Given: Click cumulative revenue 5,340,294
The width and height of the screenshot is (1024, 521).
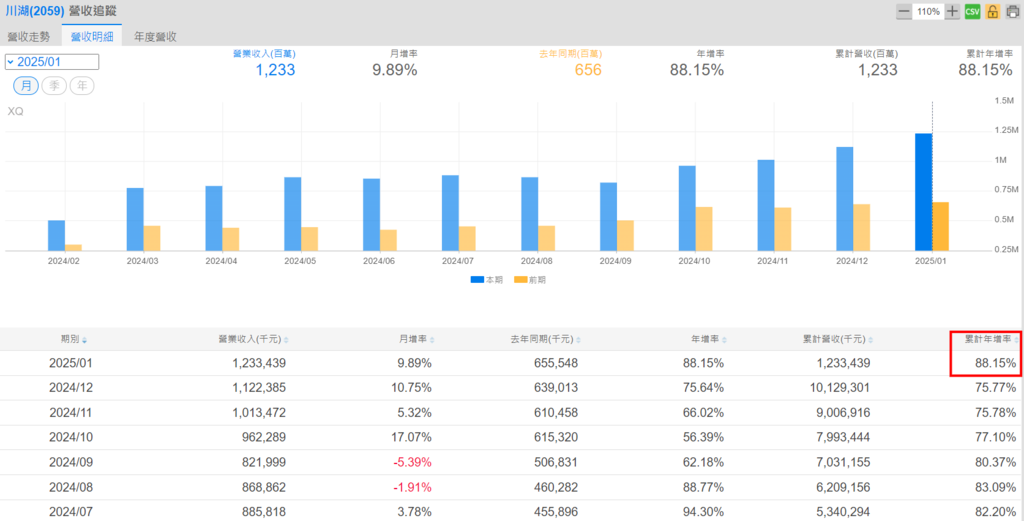Looking at the screenshot, I should 841,512.
